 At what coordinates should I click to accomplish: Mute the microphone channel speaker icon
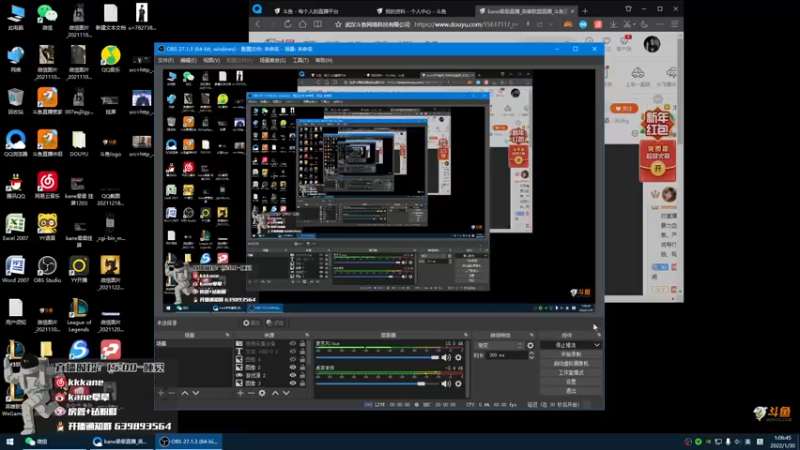446,358
